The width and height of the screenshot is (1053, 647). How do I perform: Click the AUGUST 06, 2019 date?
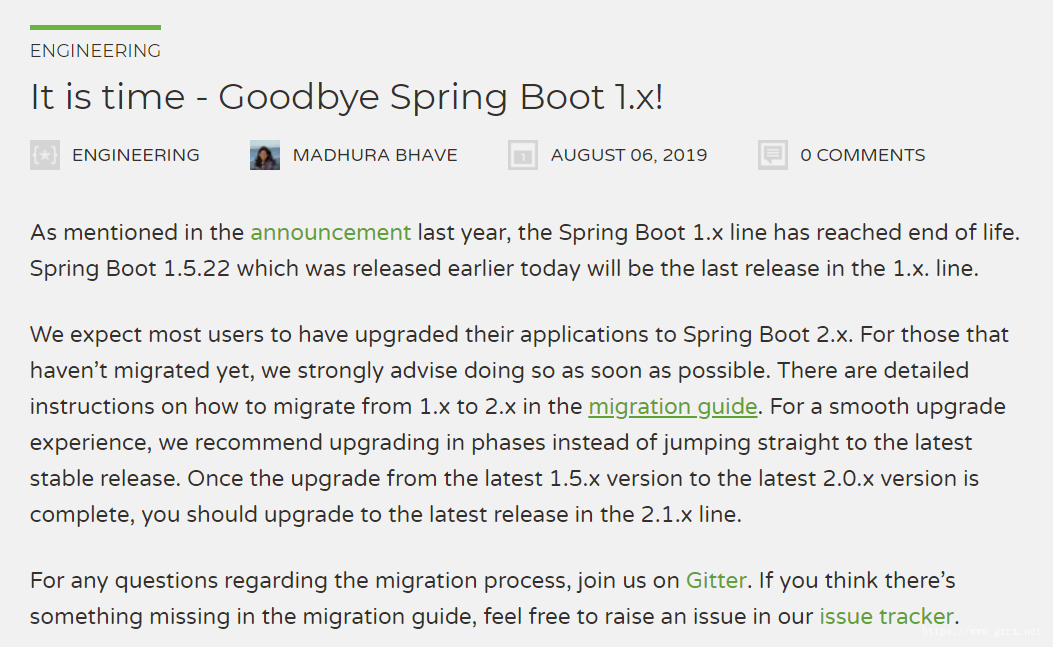click(x=629, y=155)
